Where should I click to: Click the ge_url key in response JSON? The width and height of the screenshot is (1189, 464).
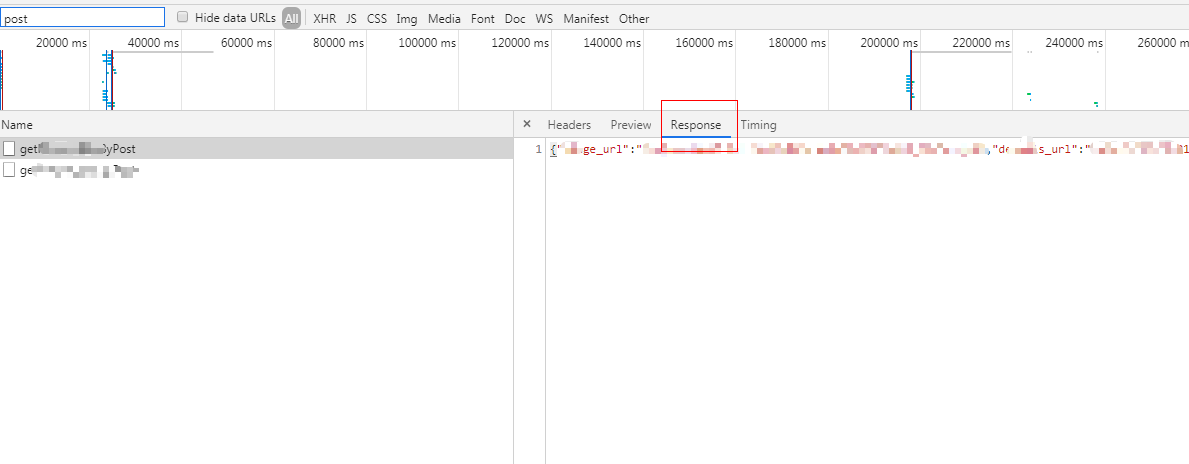coord(601,150)
